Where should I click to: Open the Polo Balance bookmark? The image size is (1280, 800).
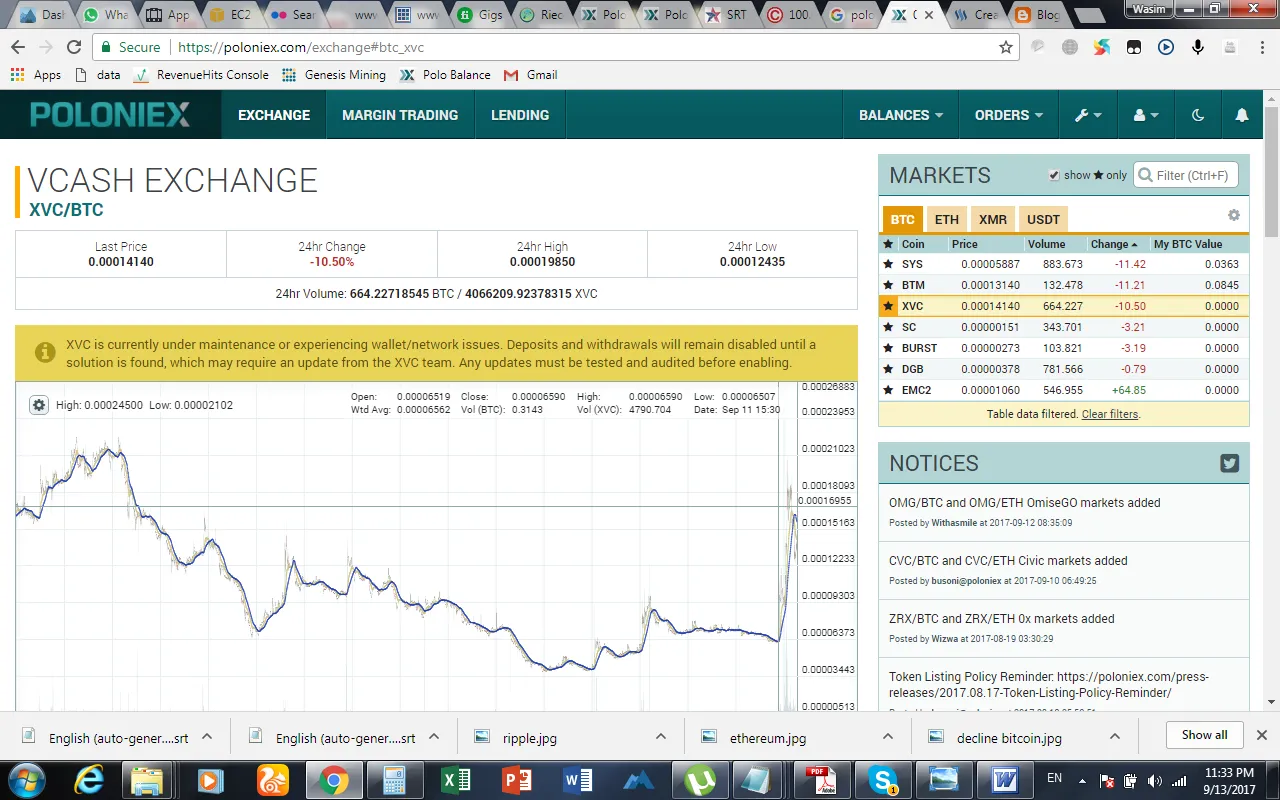click(x=445, y=75)
